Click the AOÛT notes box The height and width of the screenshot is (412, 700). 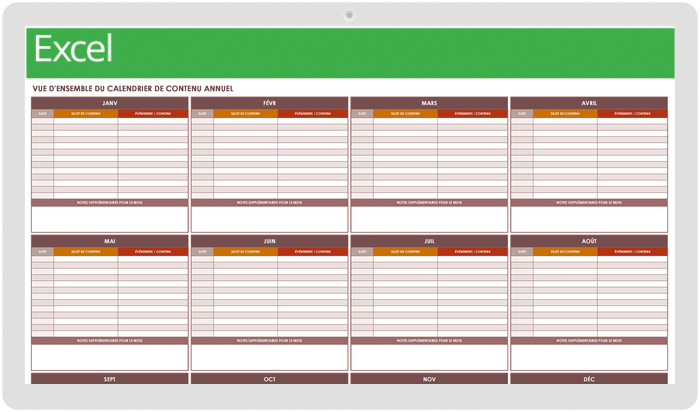[589, 357]
